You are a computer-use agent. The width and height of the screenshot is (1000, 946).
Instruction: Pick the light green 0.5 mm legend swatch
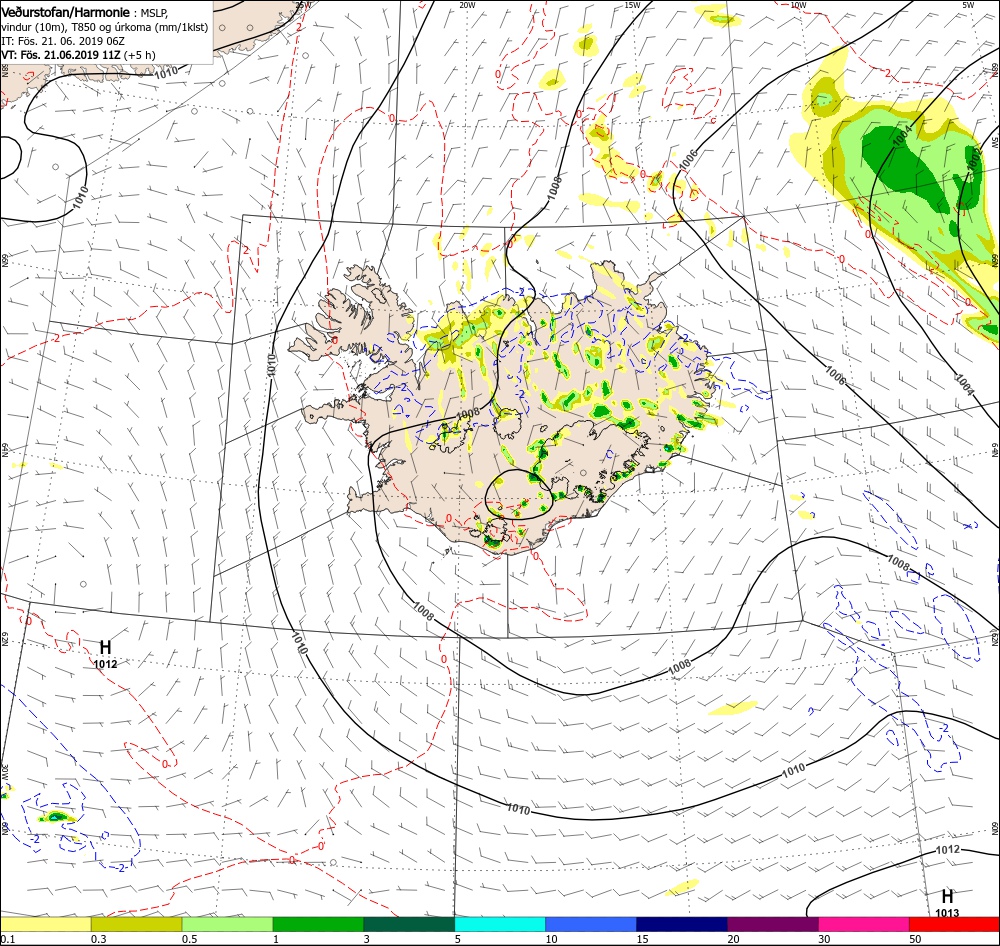pos(228,924)
